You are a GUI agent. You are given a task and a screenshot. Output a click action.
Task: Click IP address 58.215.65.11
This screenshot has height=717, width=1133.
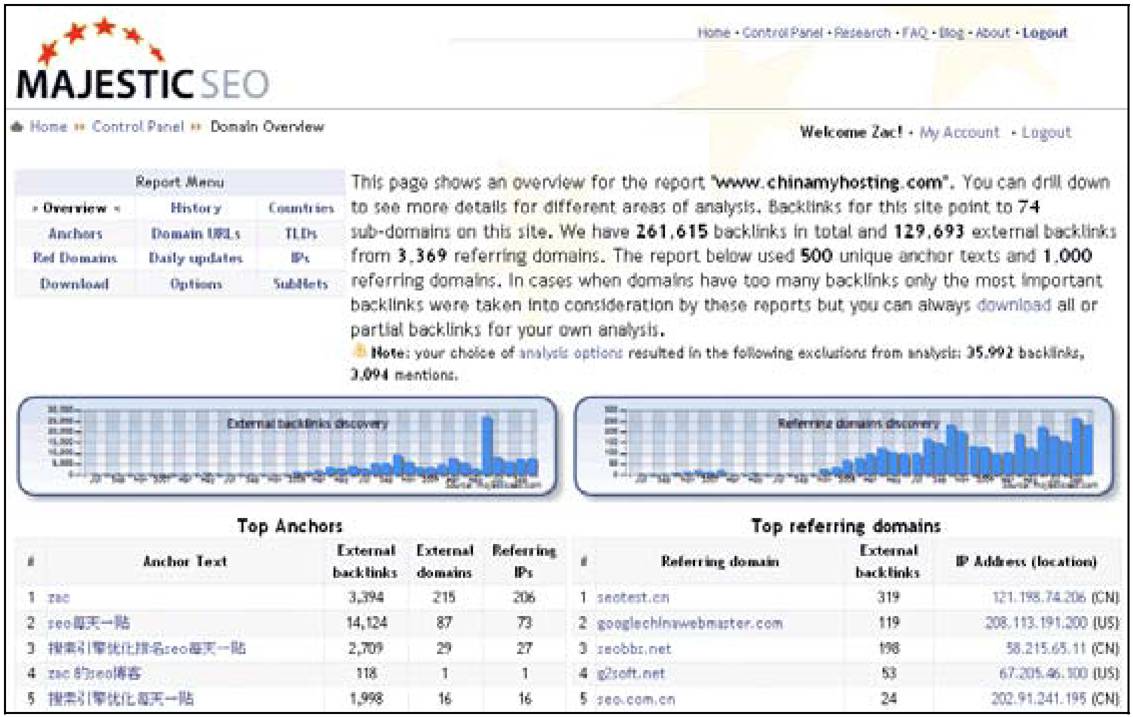coord(1046,648)
